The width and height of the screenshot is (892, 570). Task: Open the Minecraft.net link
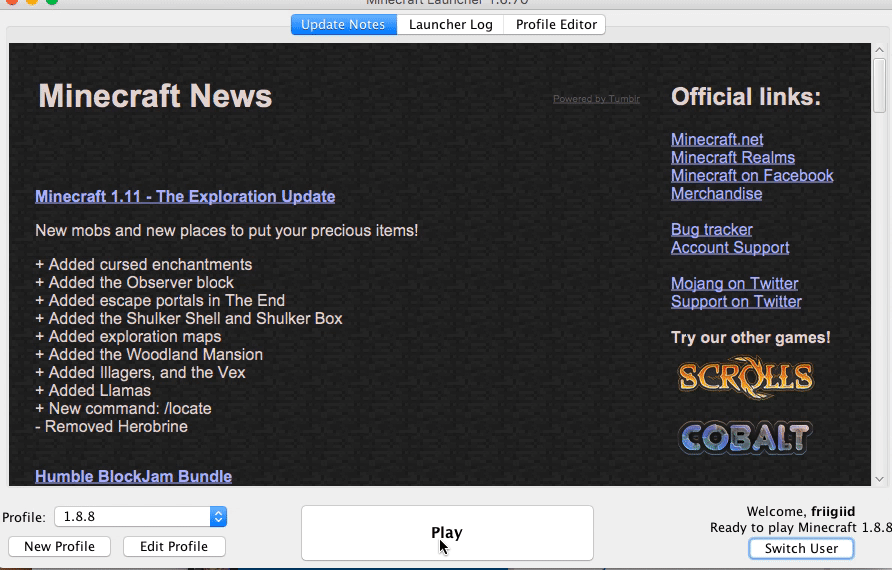coord(717,139)
